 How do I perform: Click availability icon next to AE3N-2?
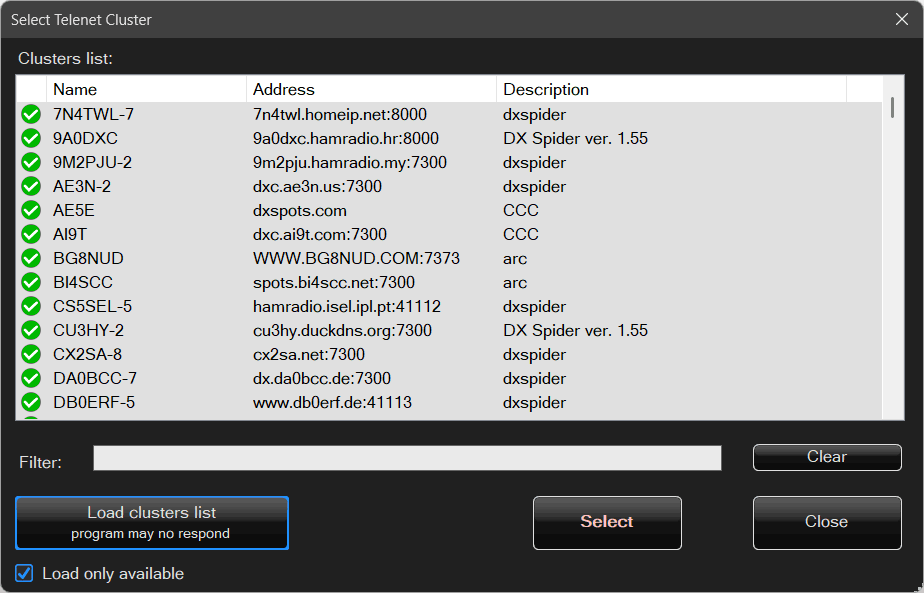31,187
